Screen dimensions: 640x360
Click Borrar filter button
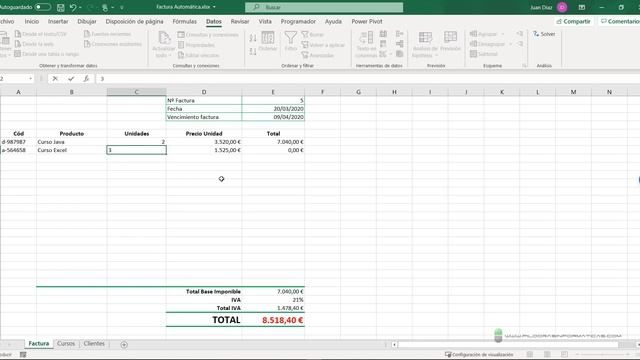click(313, 35)
